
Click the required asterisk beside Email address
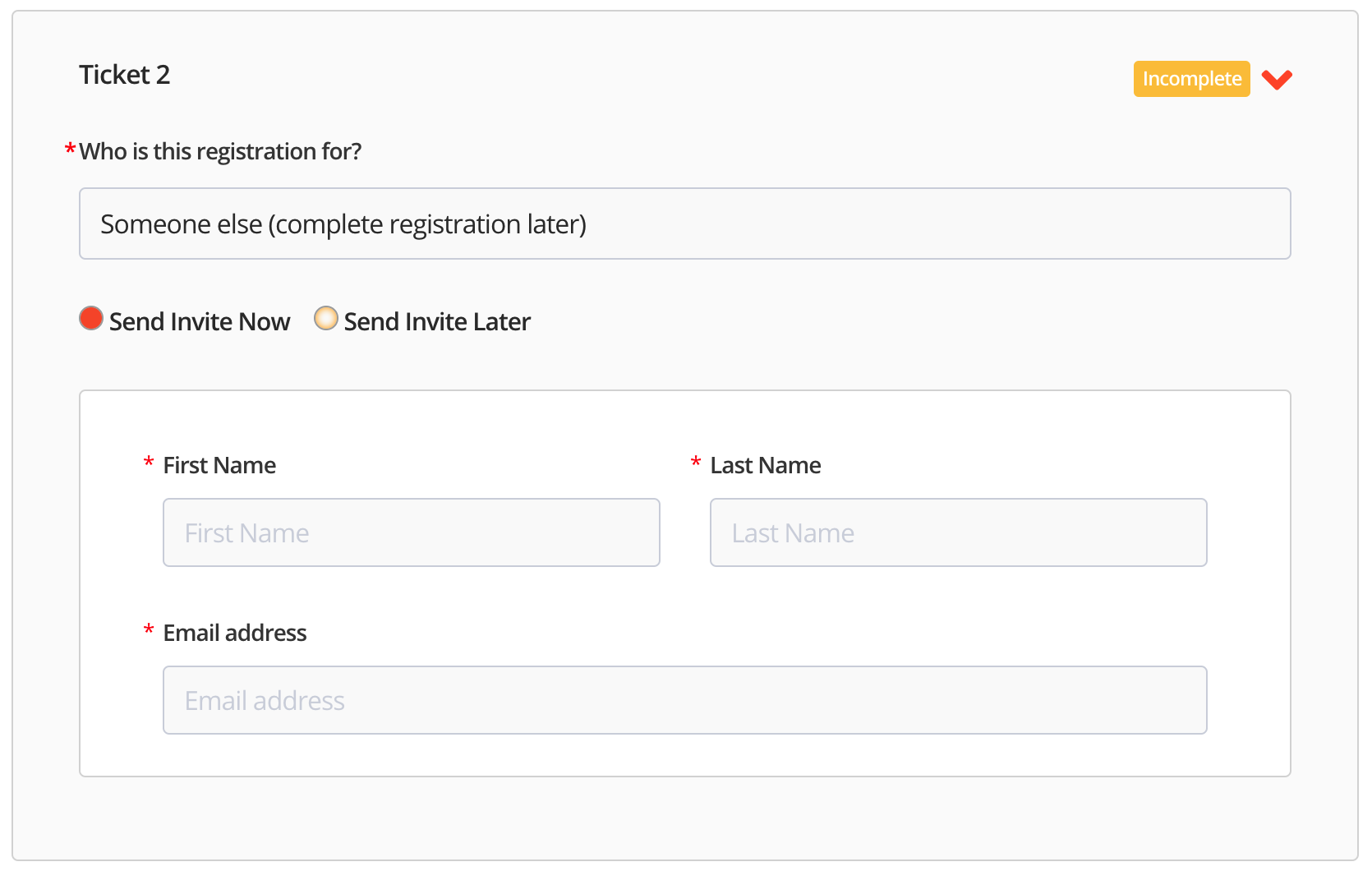(x=149, y=630)
